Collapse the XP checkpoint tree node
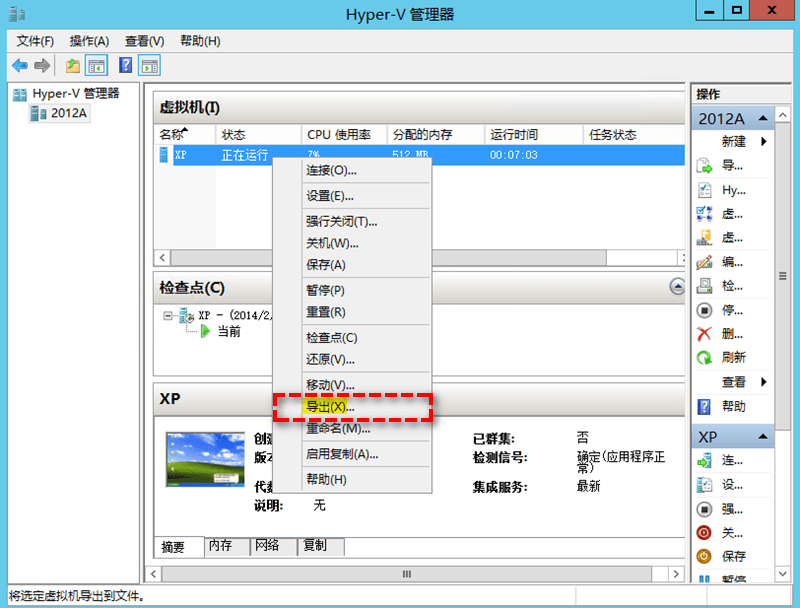The image size is (800, 608). 167,316
